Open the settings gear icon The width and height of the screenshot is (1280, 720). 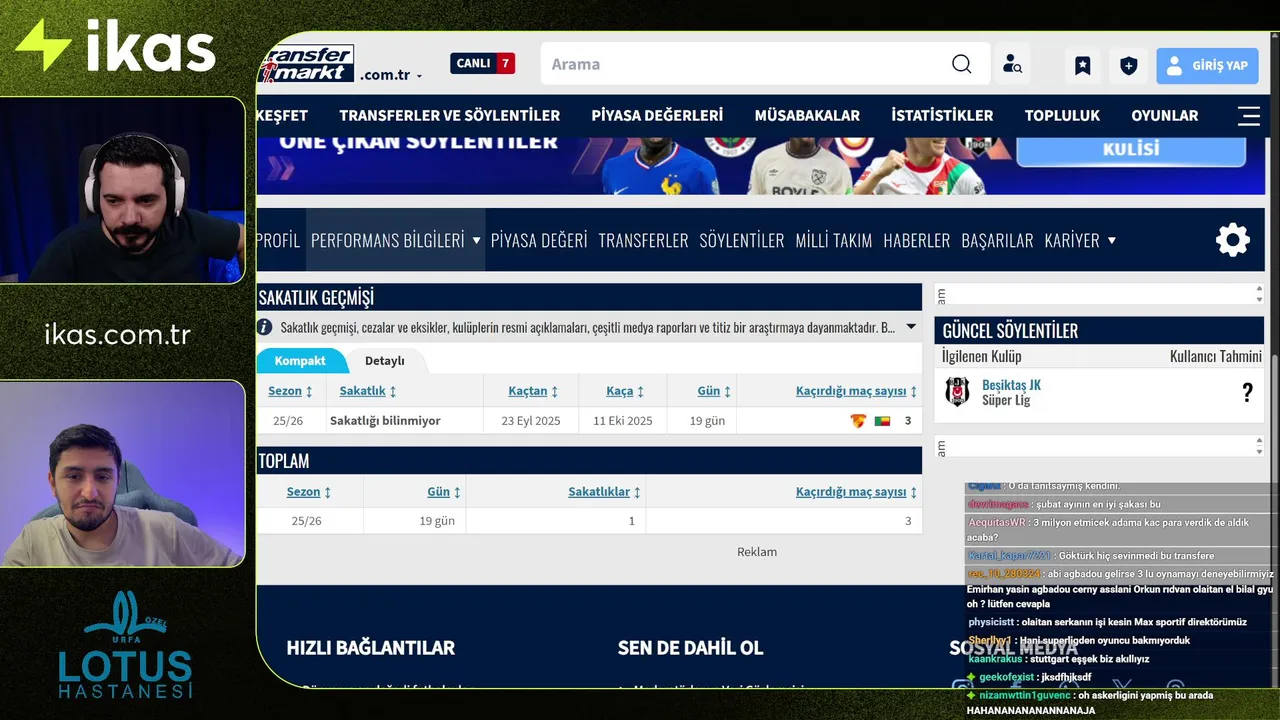(x=1232, y=240)
